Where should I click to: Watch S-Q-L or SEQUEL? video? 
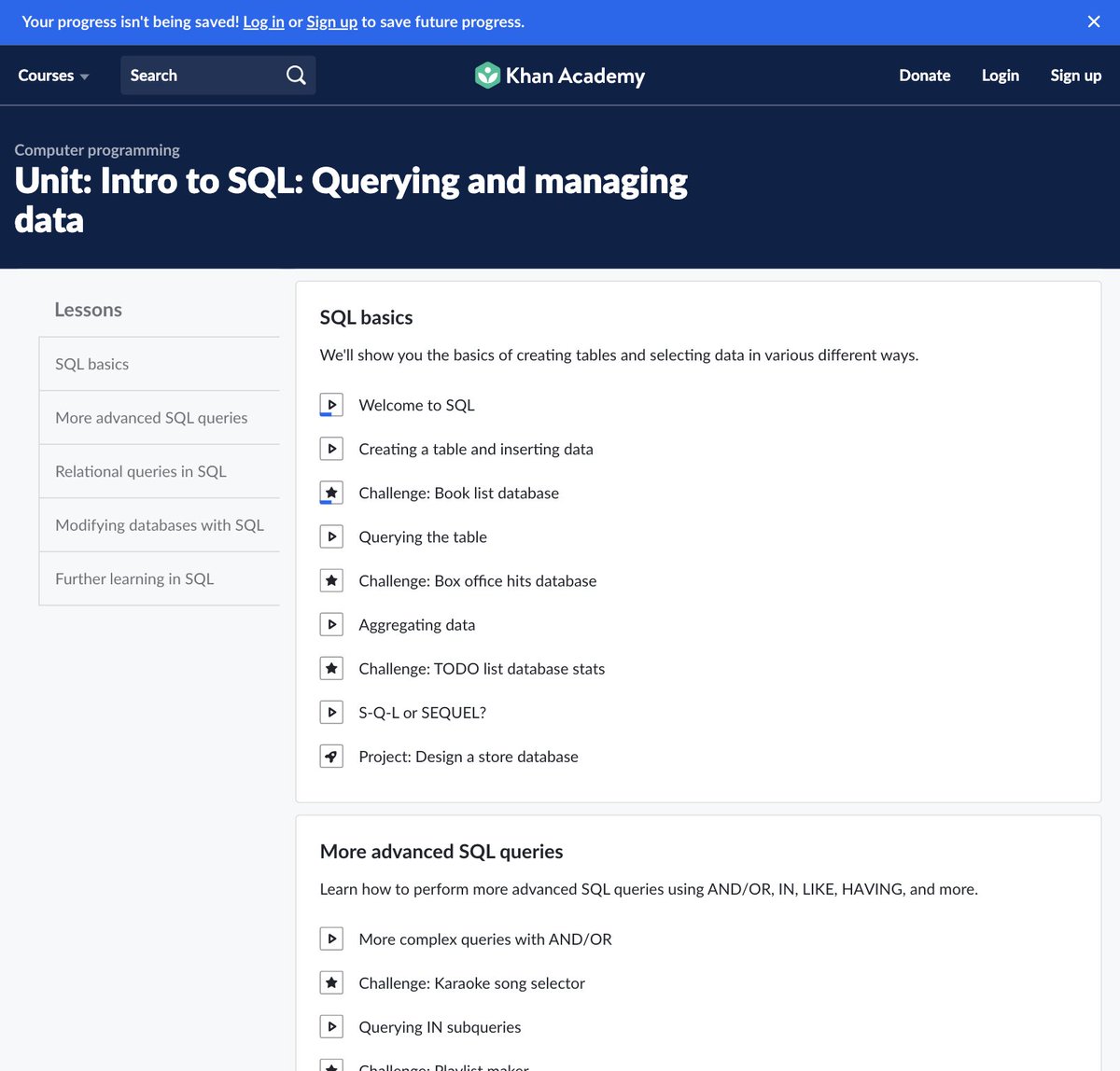423,712
